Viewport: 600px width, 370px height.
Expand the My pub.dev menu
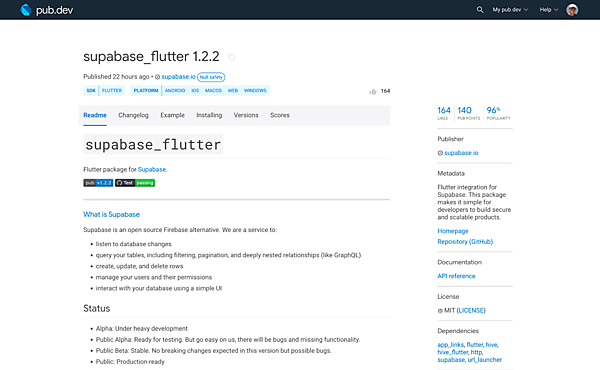[x=510, y=10]
